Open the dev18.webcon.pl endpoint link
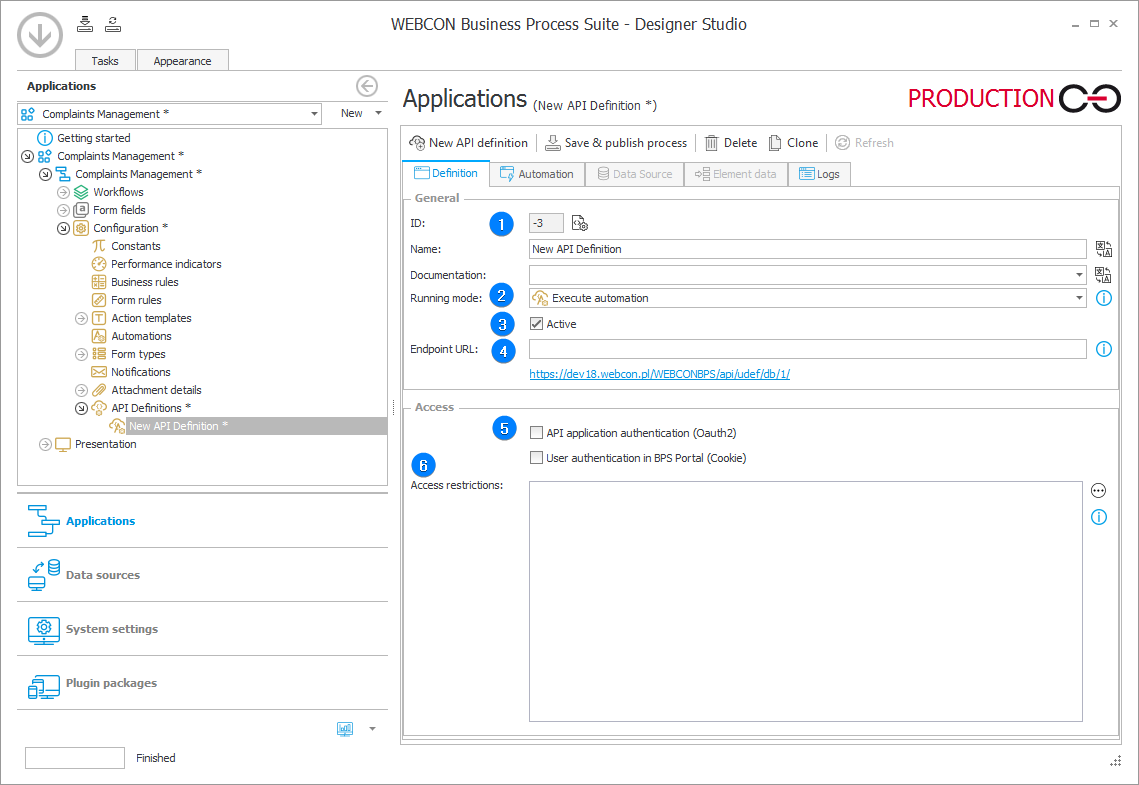Image resolution: width=1139 pixels, height=785 pixels. coord(660,374)
